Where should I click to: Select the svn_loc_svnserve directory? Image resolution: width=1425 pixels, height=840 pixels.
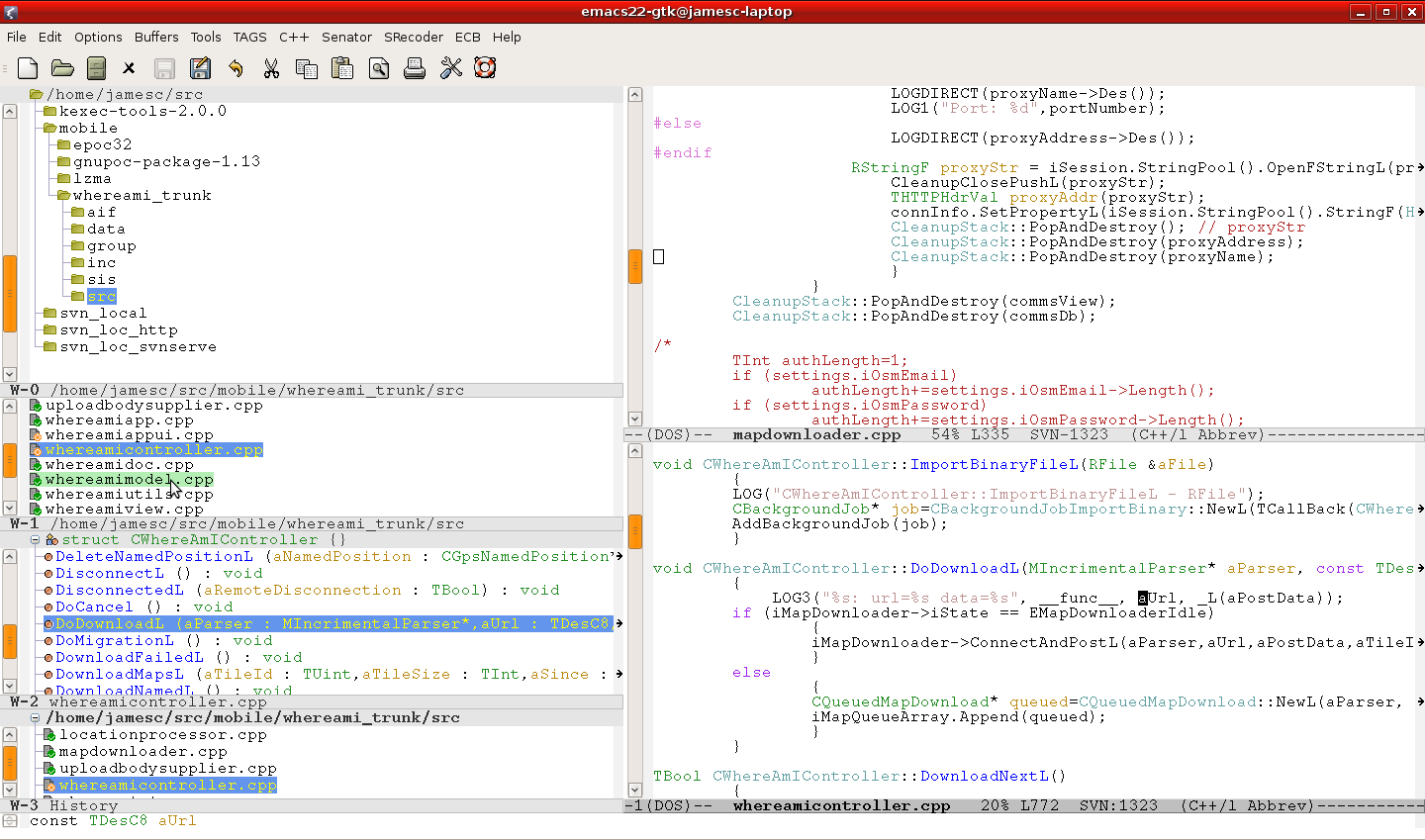[x=138, y=346]
